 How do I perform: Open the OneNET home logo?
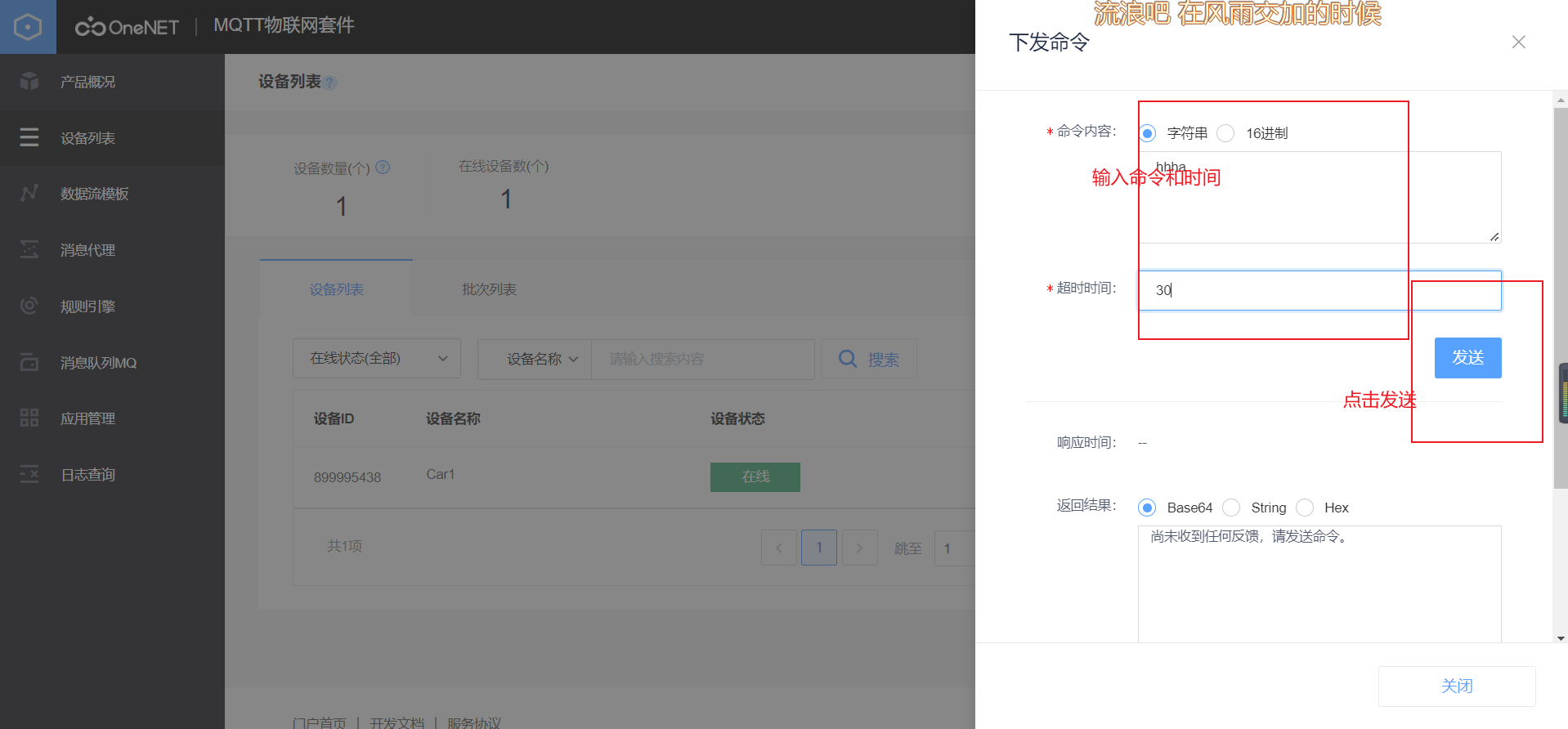(x=127, y=27)
